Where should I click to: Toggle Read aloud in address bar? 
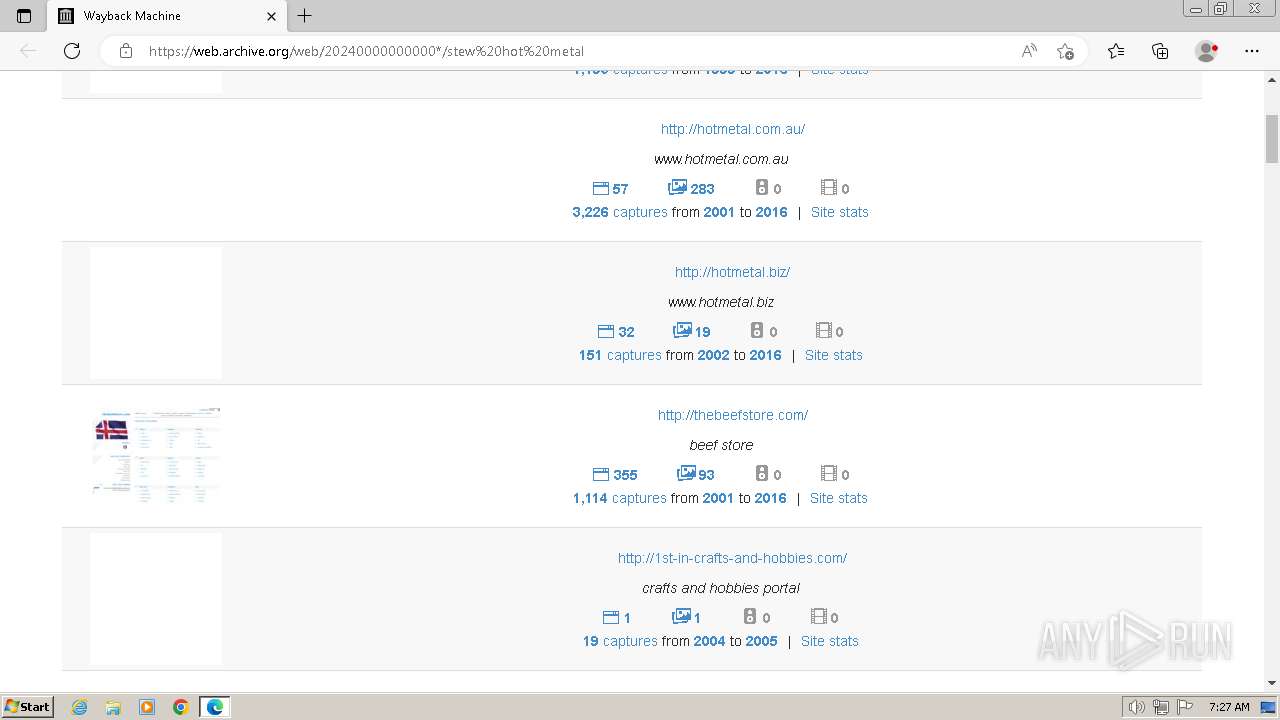(x=1029, y=51)
